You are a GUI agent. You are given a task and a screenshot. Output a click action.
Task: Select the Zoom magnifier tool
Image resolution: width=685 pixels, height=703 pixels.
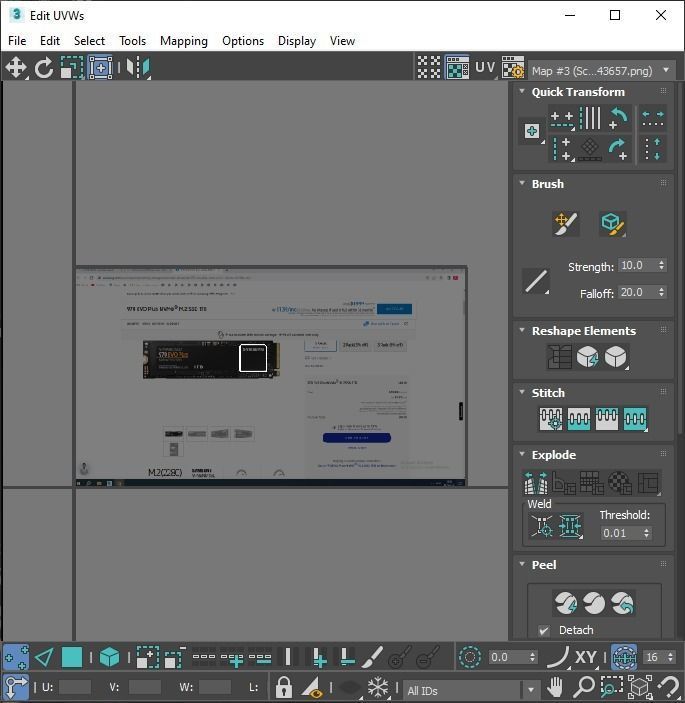click(x=585, y=687)
